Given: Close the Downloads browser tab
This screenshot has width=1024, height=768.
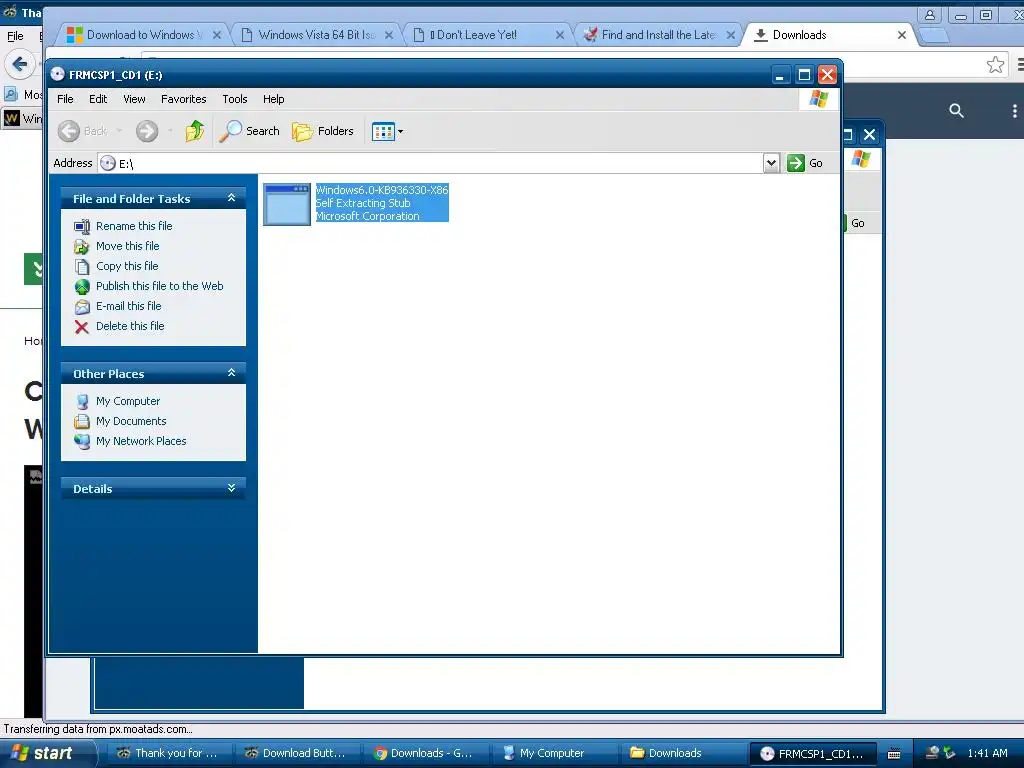Looking at the screenshot, I should pos(902,35).
